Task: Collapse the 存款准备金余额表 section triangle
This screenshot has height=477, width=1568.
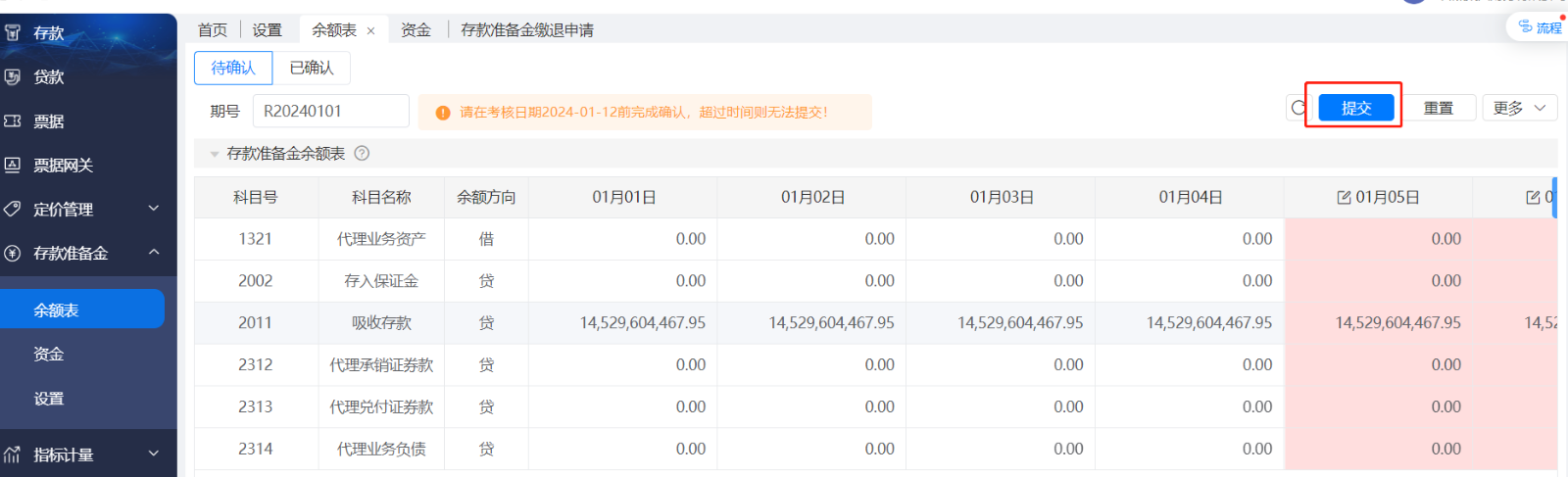Action: (214, 154)
